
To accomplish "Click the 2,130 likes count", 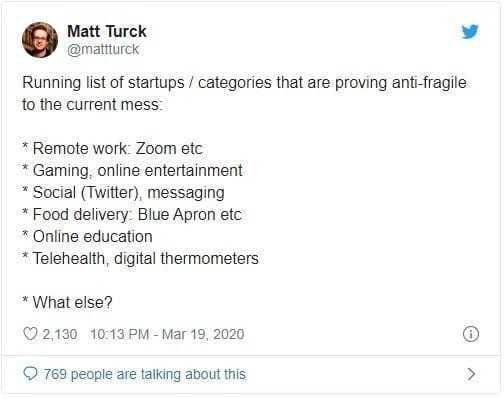I will point(60,334).
